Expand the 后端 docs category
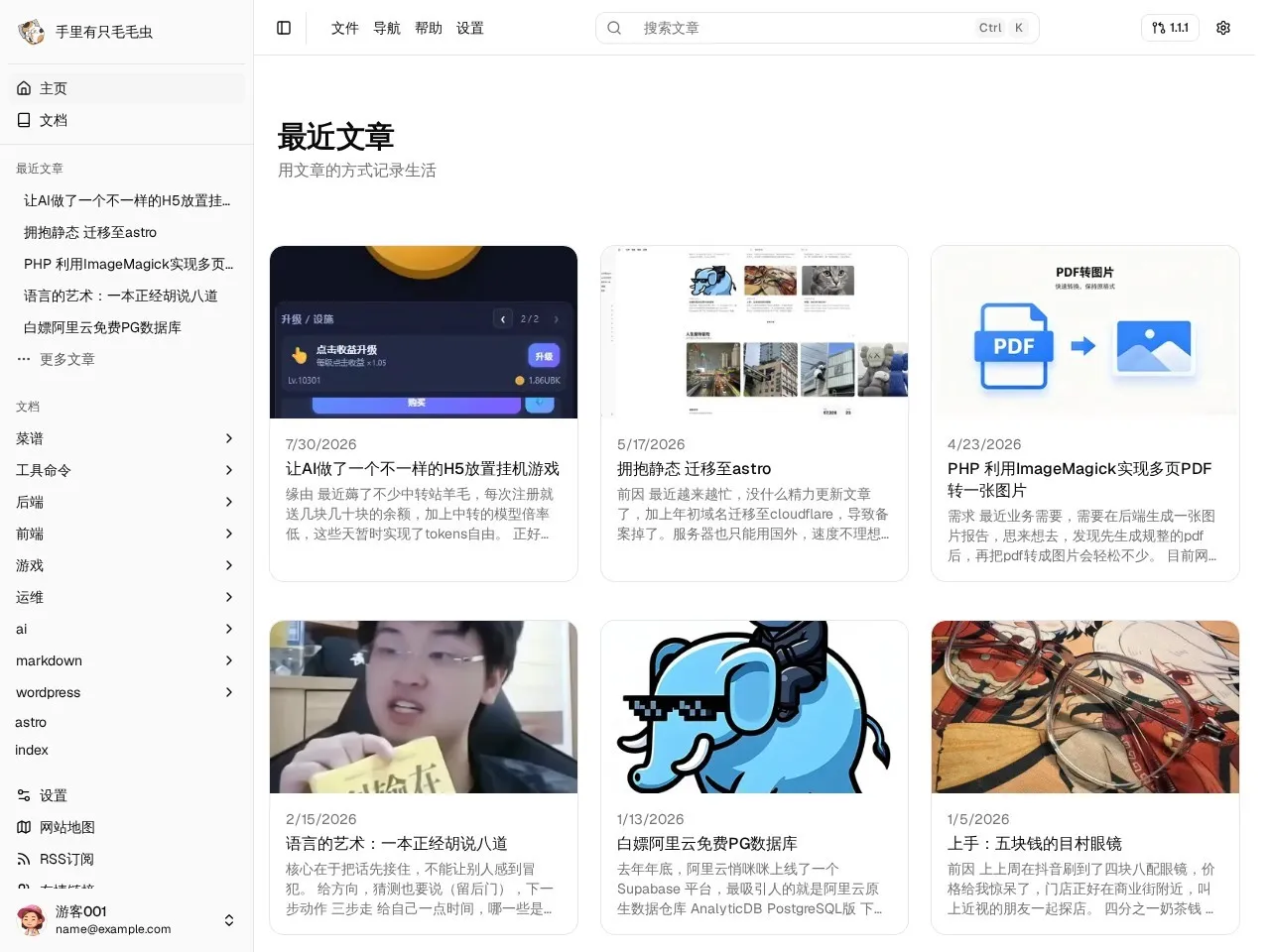The image size is (1270, 952). (x=125, y=502)
